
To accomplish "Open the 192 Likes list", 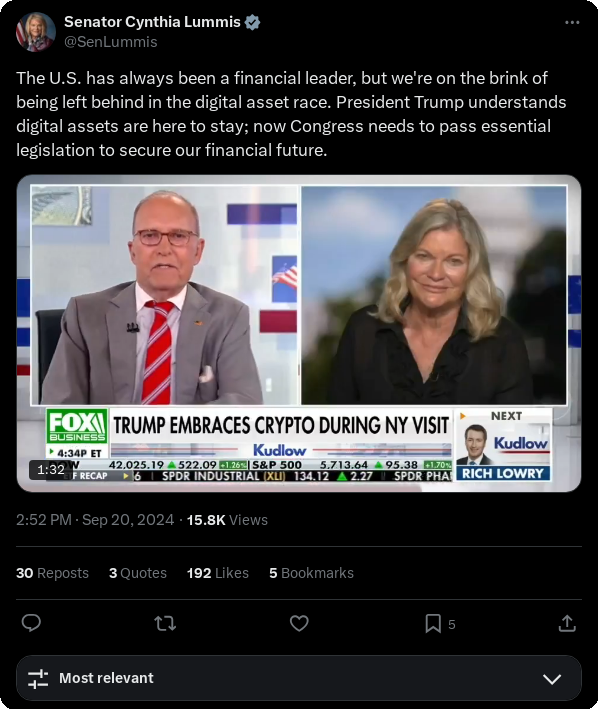I will click(x=218, y=573).
